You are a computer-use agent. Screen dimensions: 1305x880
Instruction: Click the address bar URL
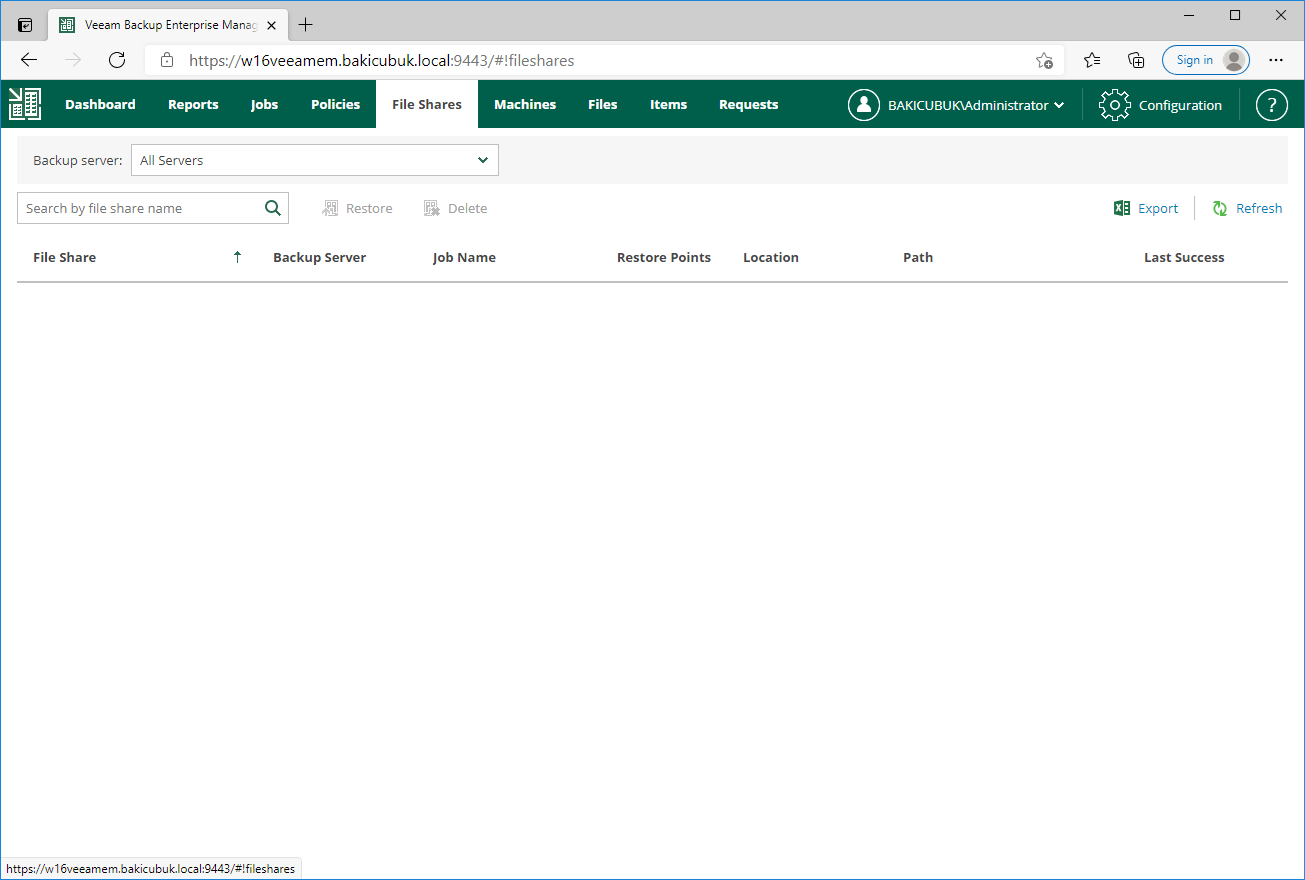point(381,60)
